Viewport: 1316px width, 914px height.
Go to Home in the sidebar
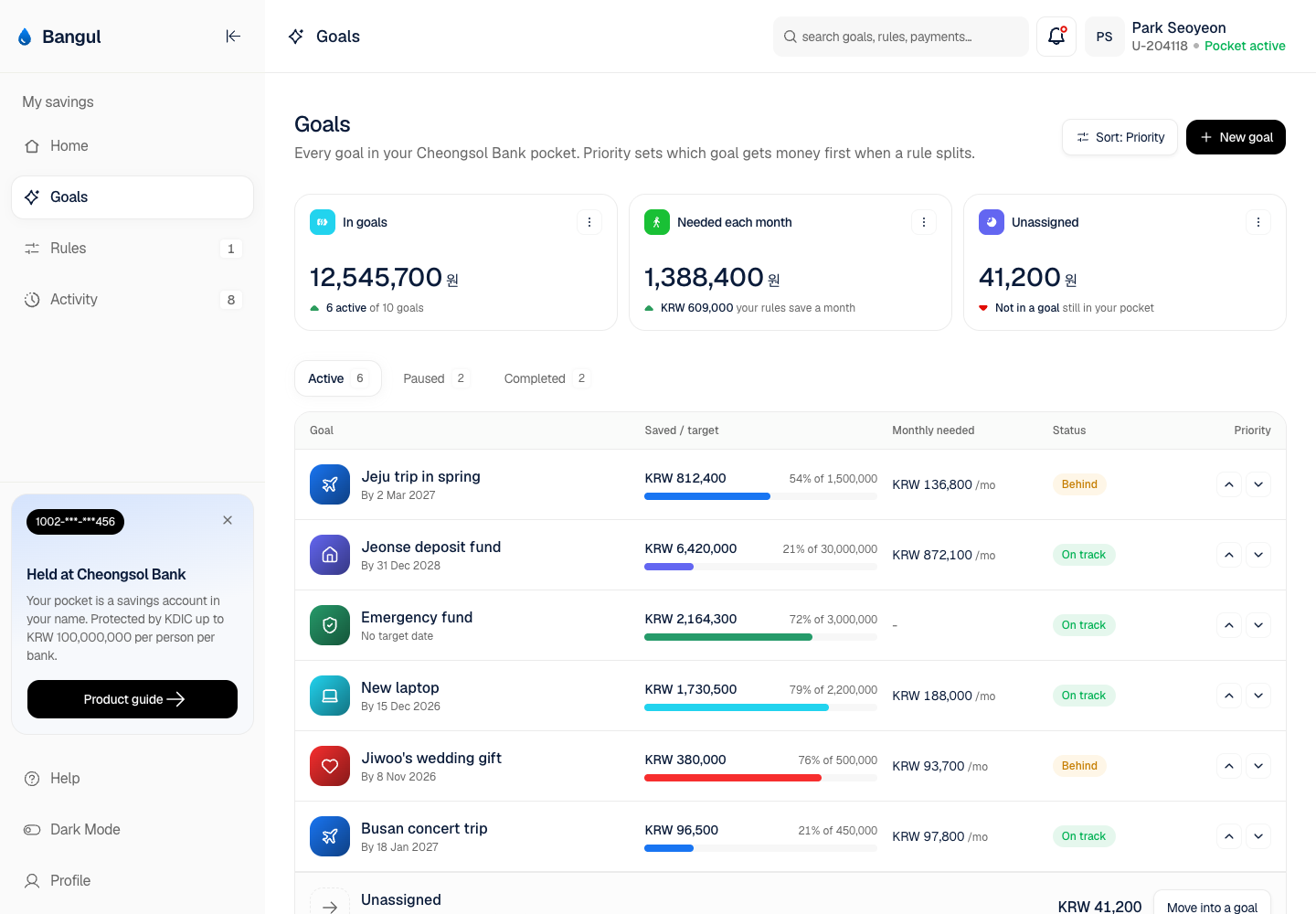tap(133, 146)
